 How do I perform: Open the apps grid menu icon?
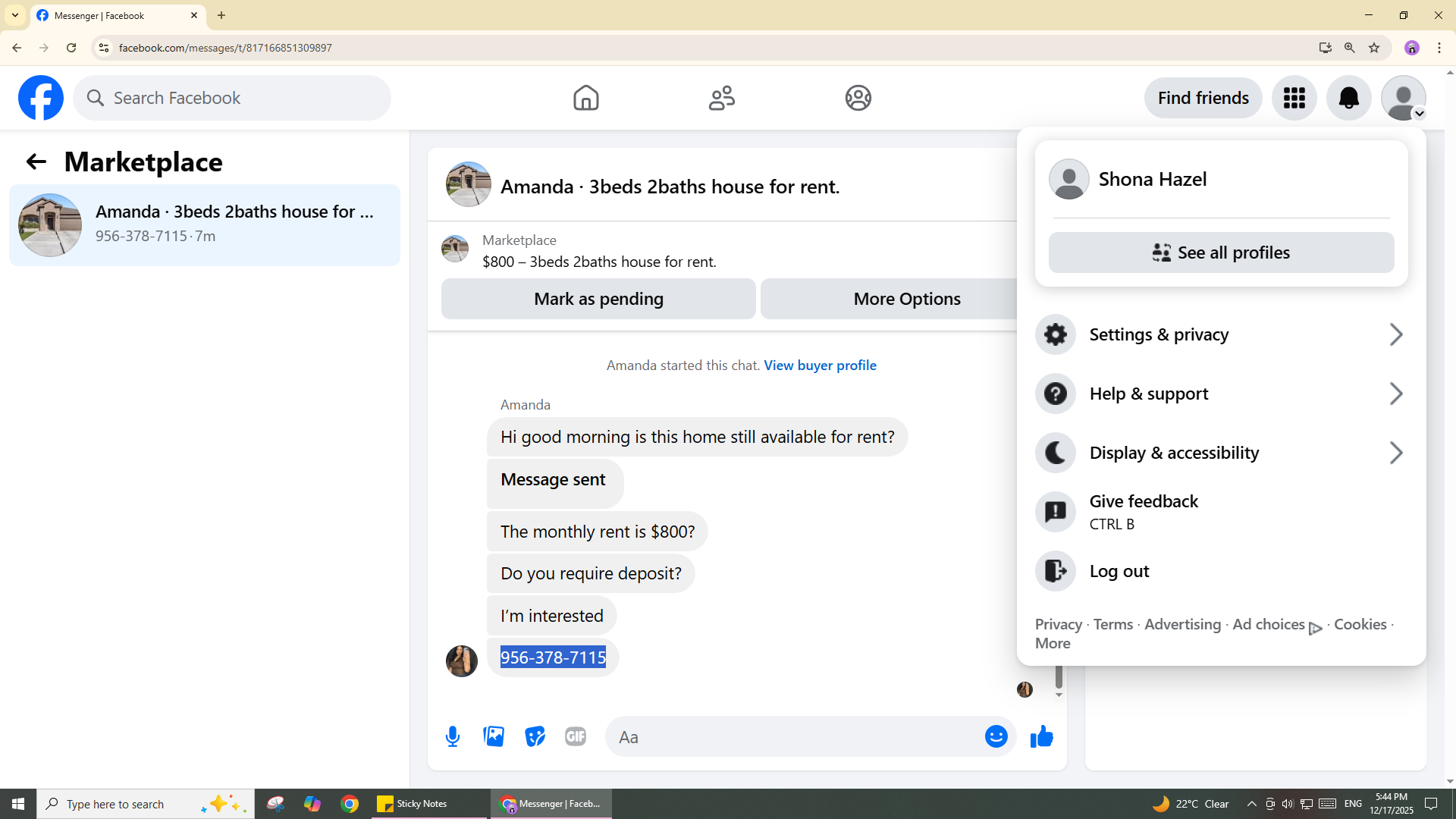coord(1294,98)
